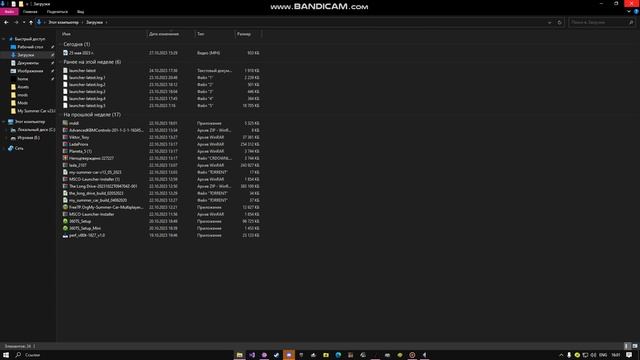Open the Windows Start menu
This screenshot has width=640, height=360.
click(x=6, y=355)
